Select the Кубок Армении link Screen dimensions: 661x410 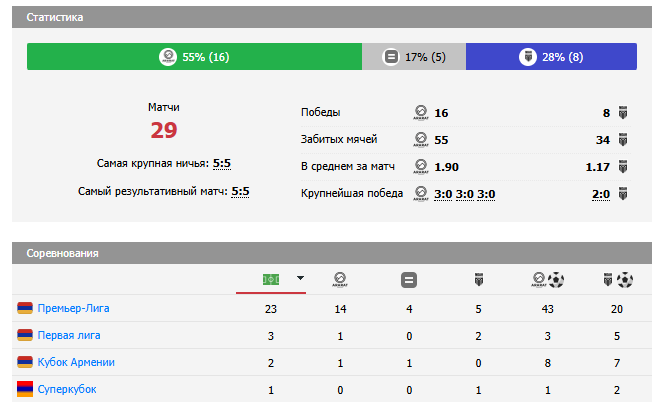pos(76,362)
